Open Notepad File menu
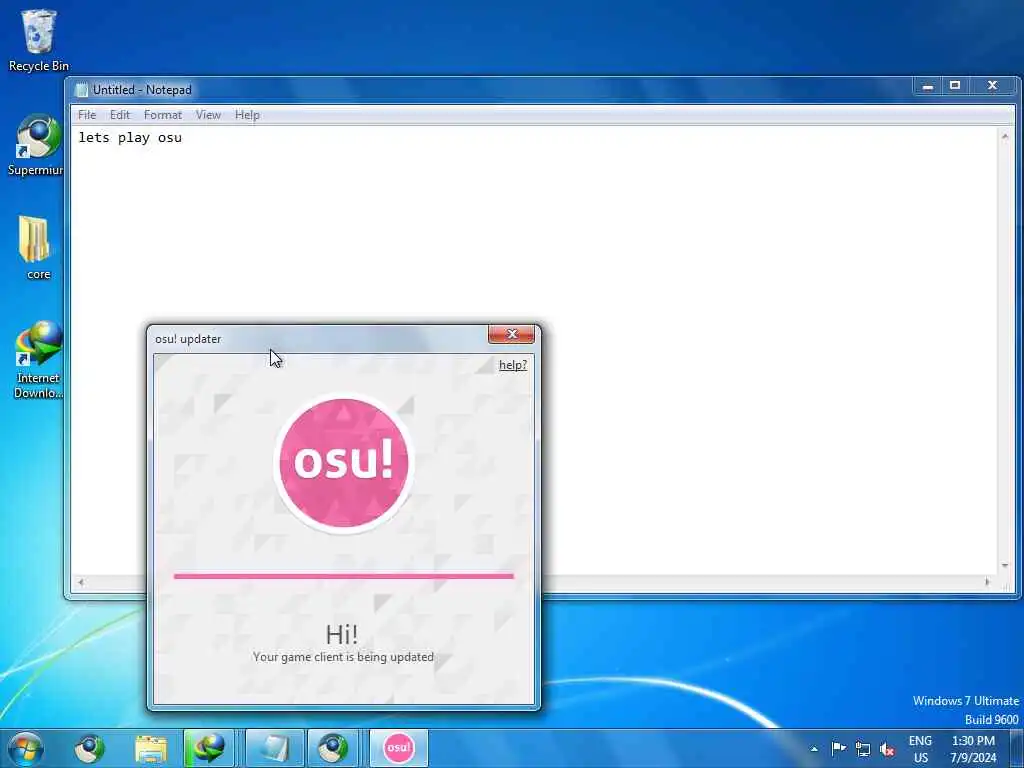This screenshot has height=768, width=1024. pos(87,115)
